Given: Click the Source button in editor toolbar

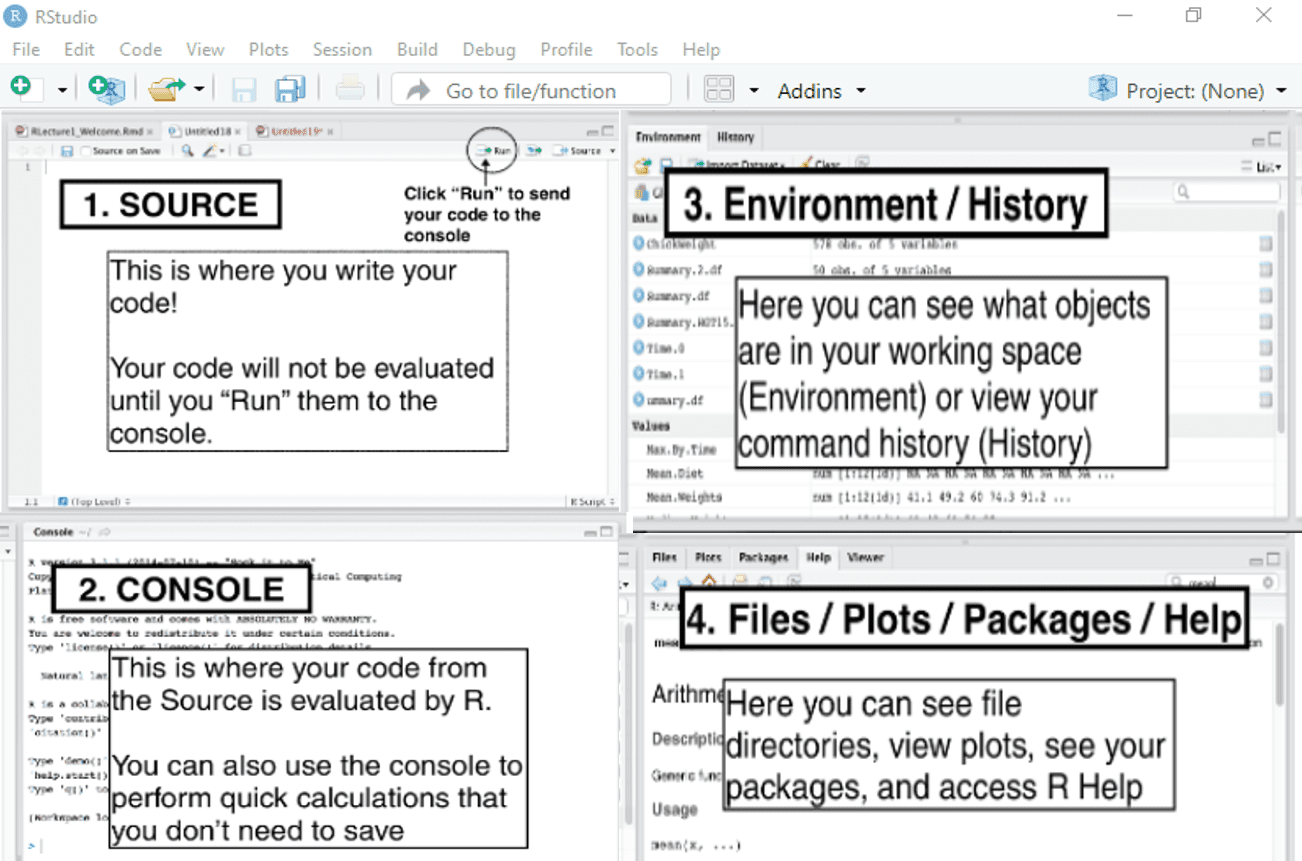Looking at the screenshot, I should coord(577,150).
